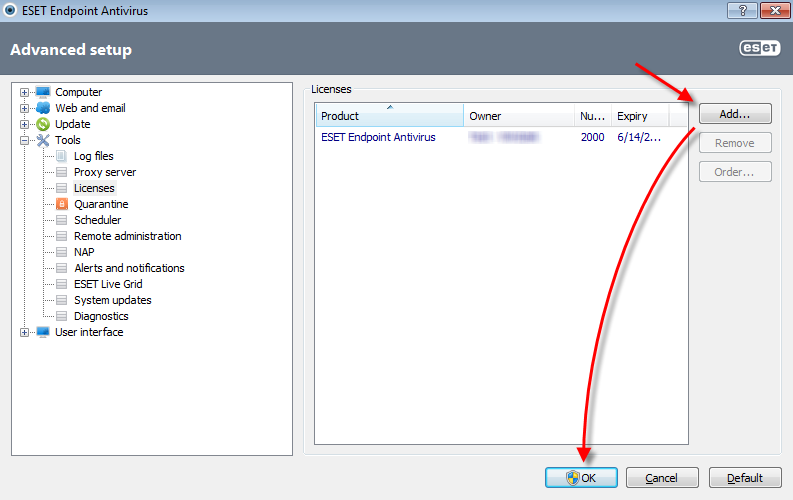Image resolution: width=793 pixels, height=500 pixels.
Task: Sort licenses by Product column
Action: tap(389, 115)
